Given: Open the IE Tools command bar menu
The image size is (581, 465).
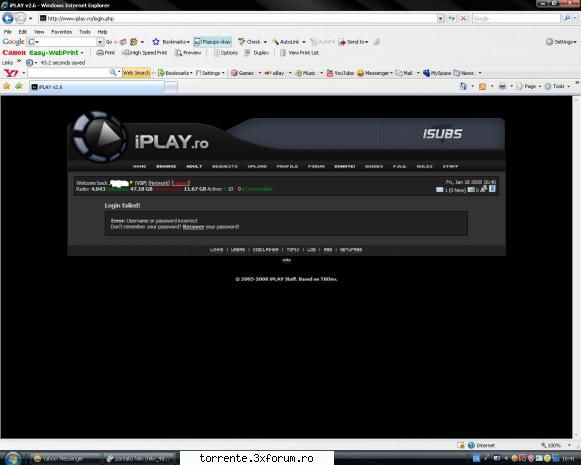Looking at the screenshot, I should (557, 86).
